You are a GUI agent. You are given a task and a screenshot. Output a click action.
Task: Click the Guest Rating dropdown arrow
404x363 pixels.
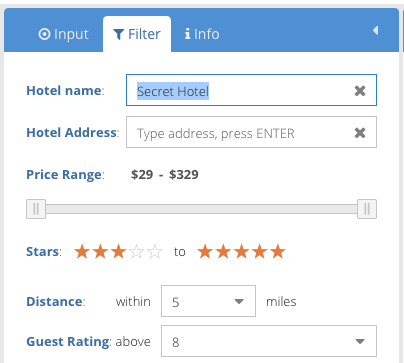(x=360, y=341)
